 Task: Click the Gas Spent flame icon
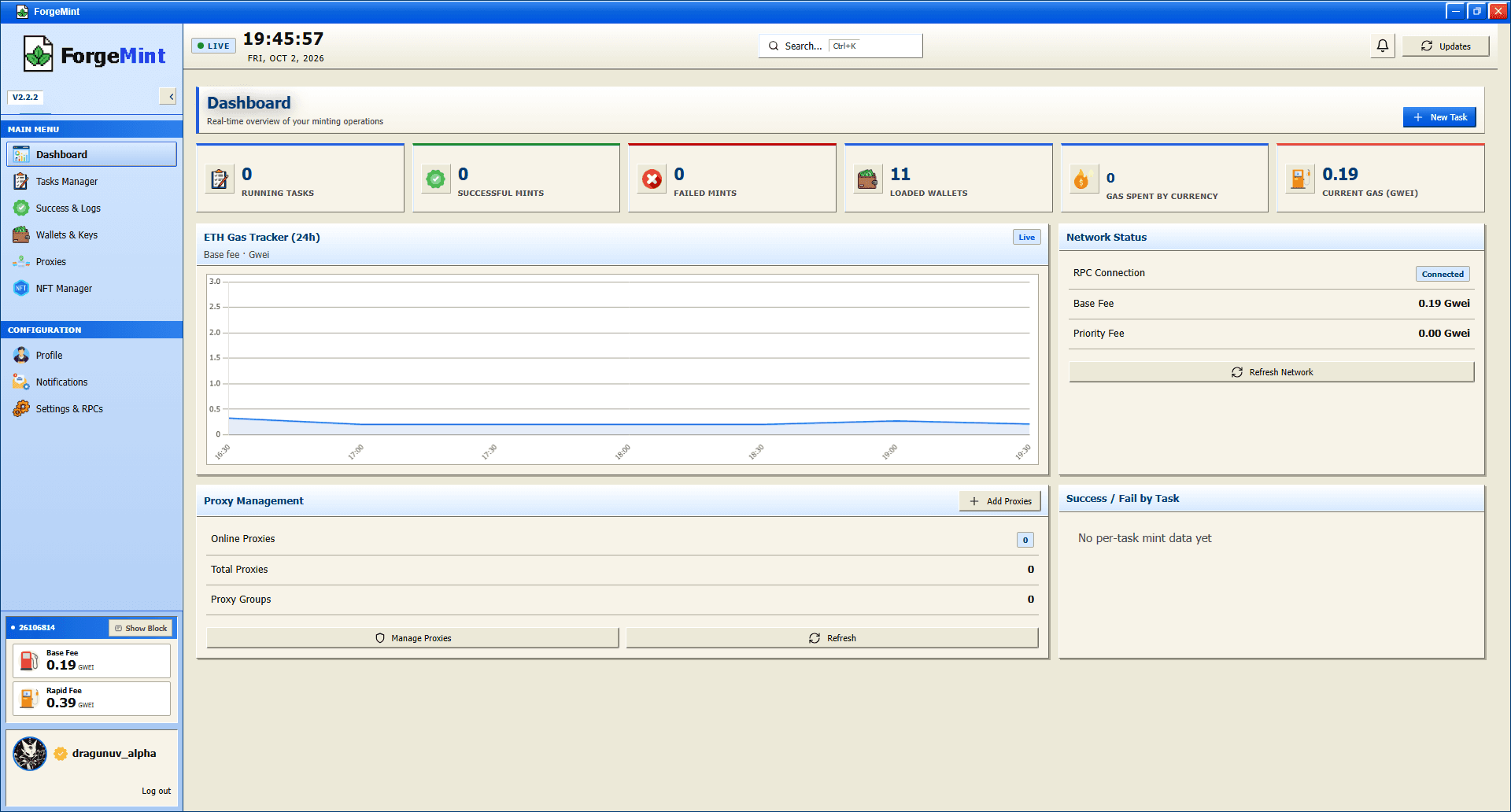[x=1083, y=180]
